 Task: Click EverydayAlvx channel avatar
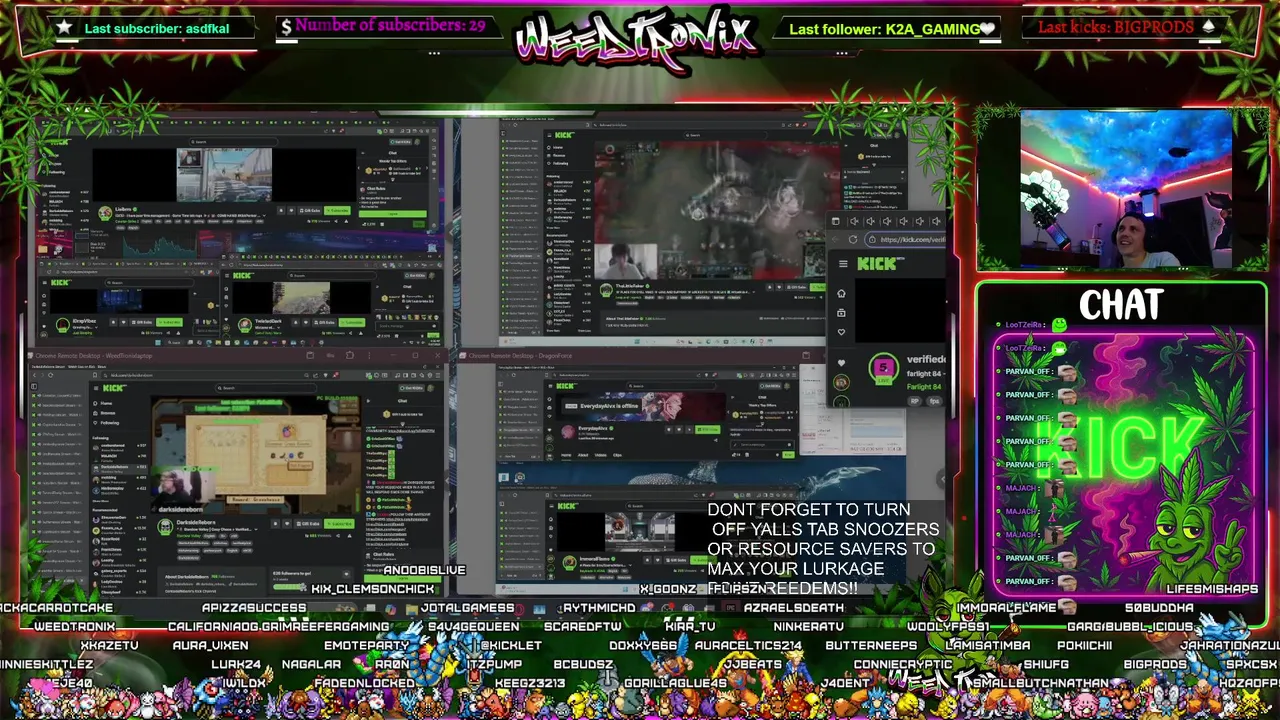568,432
